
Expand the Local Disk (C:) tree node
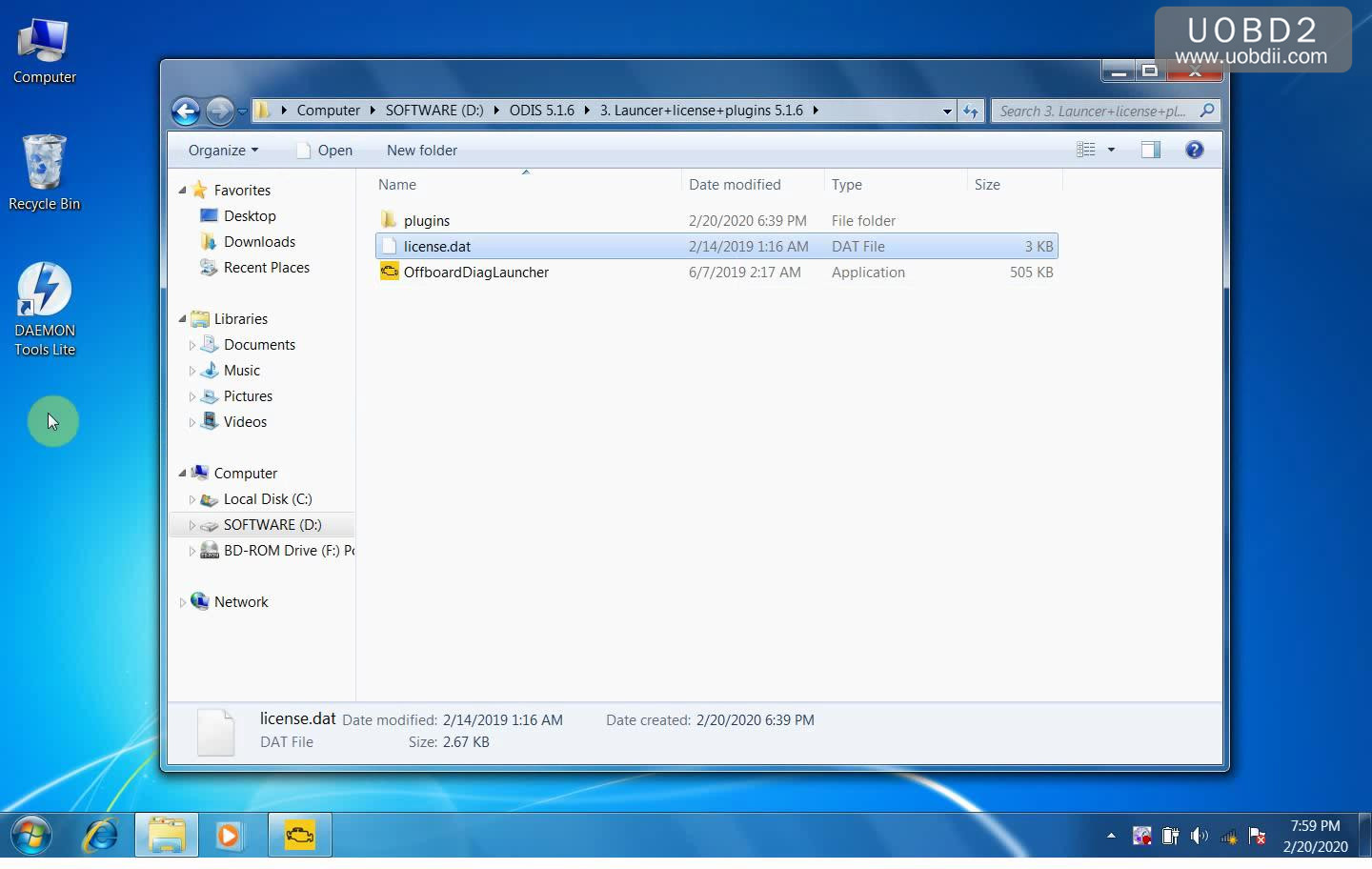[192, 499]
